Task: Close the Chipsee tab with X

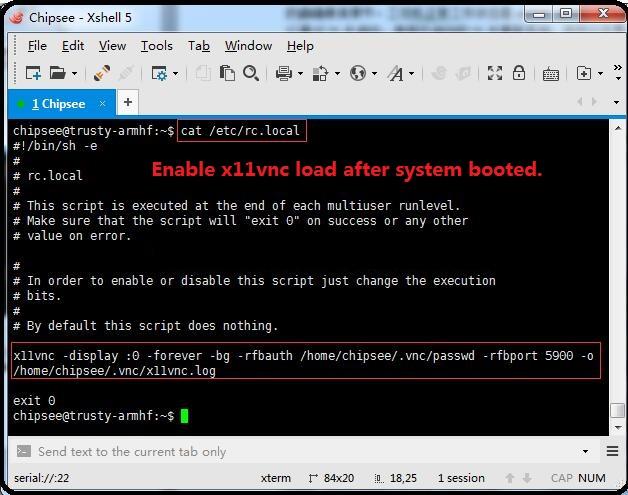Action: [103, 104]
